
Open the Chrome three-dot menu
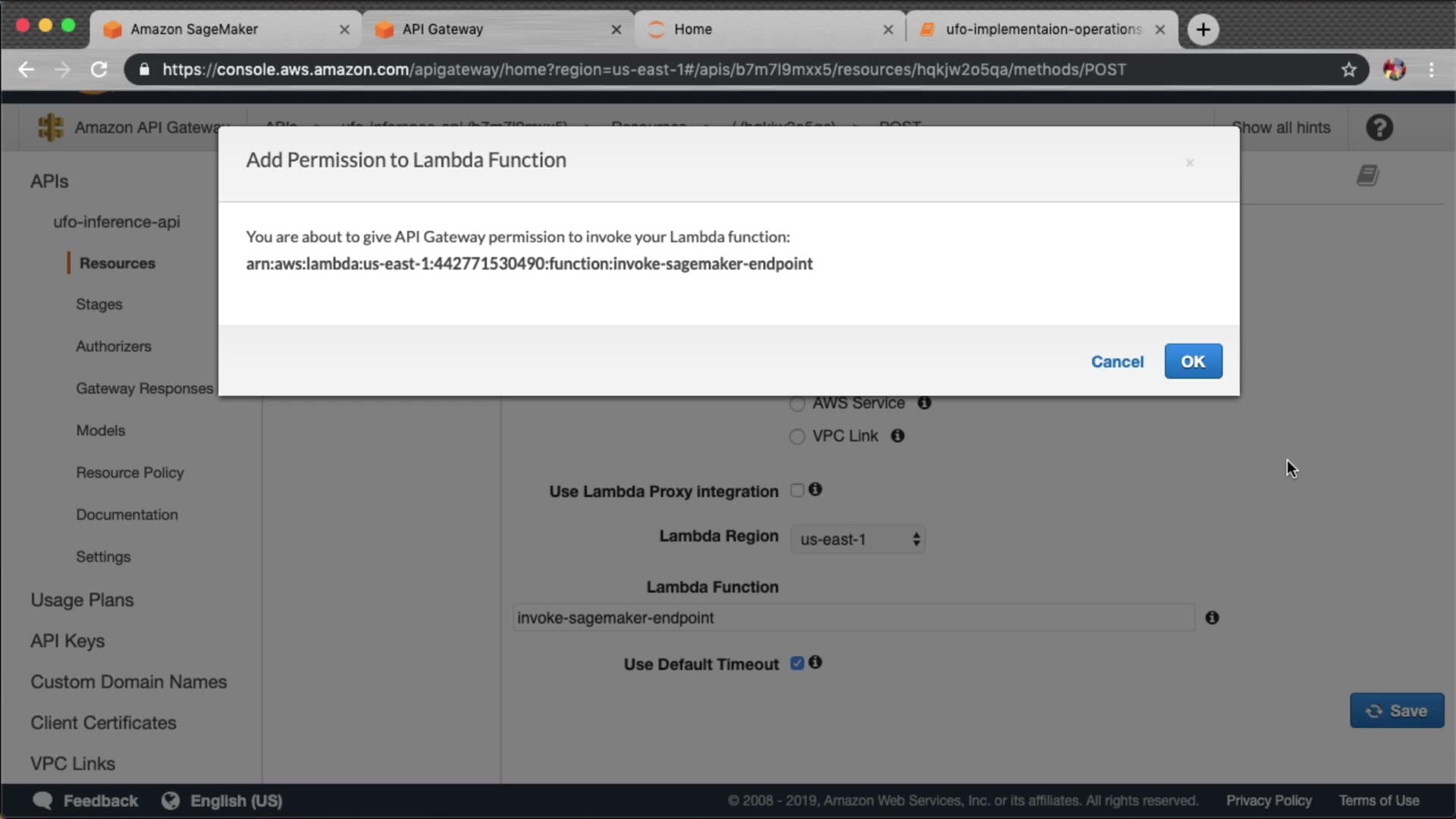(1431, 70)
